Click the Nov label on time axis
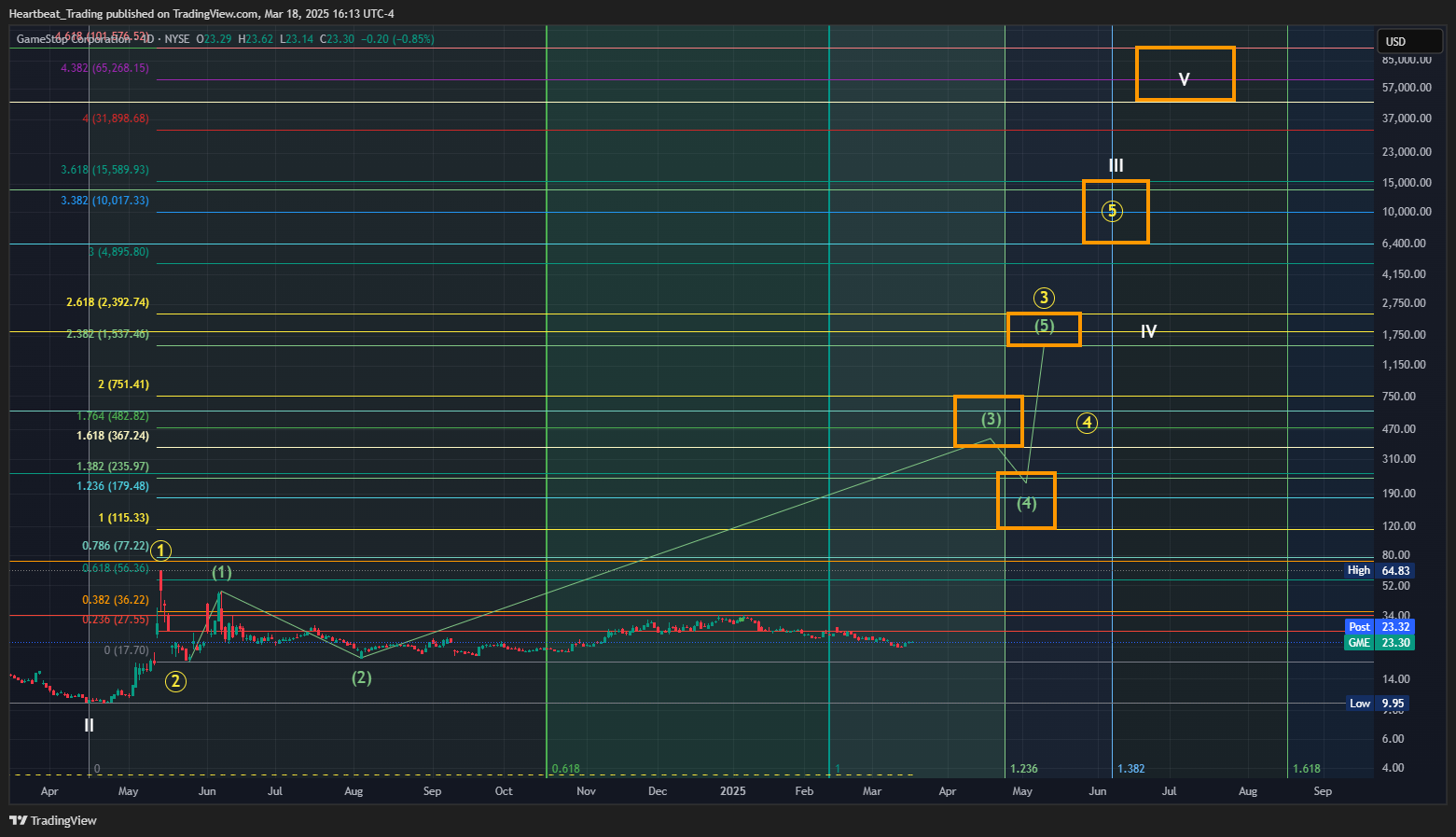The height and width of the screenshot is (837, 1456). pos(586,791)
